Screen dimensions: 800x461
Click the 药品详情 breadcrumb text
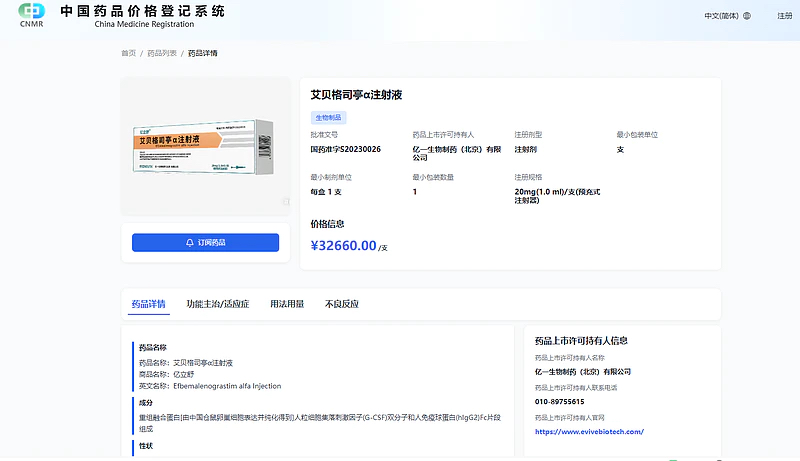point(203,53)
